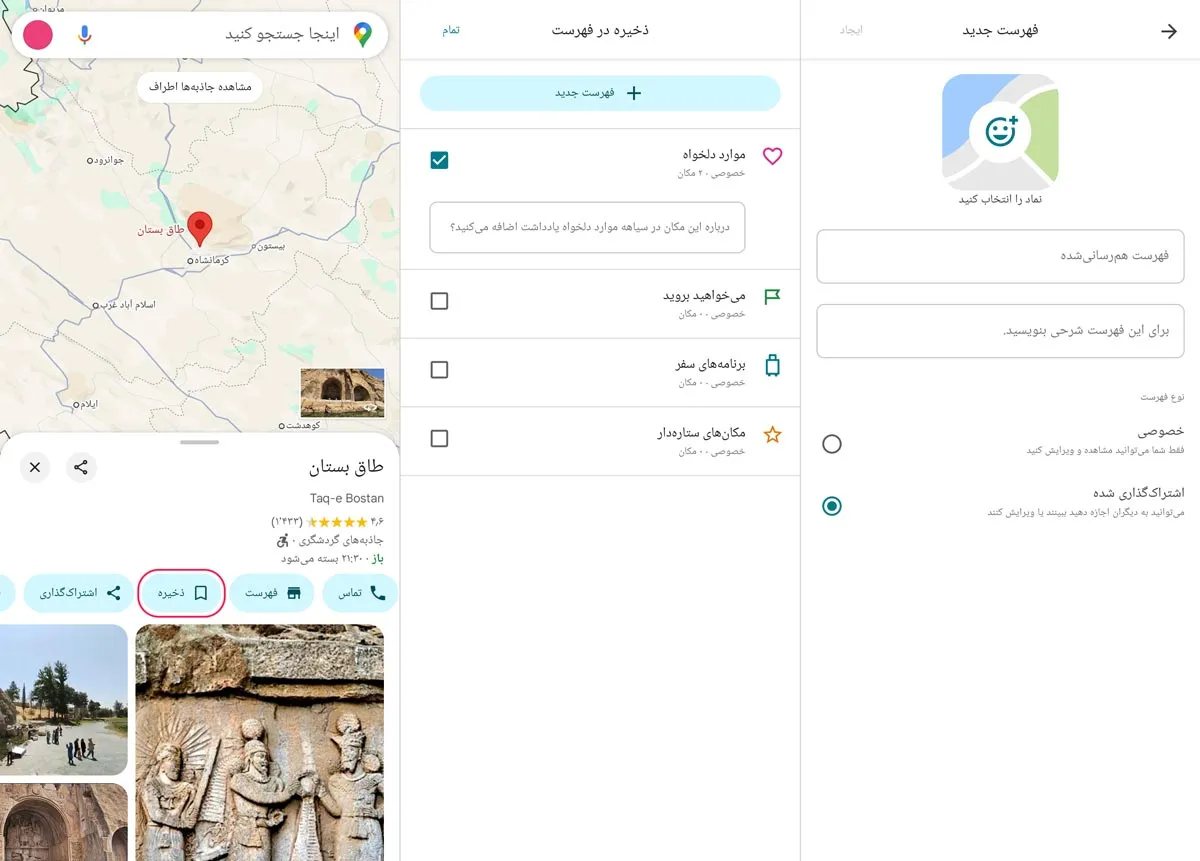The image size is (1200, 861).
Task: Close the Taq-e Bostan place card
Action: pyautogui.click(x=35, y=467)
